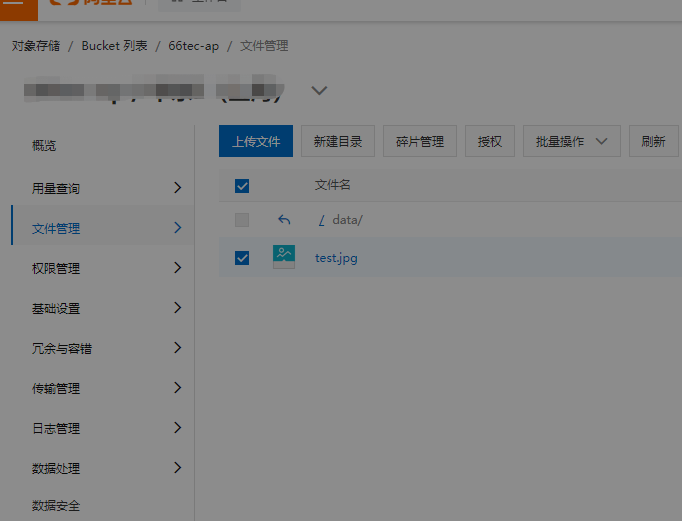Expand the 日志管理 chevron
The image size is (682, 521).
(177, 427)
